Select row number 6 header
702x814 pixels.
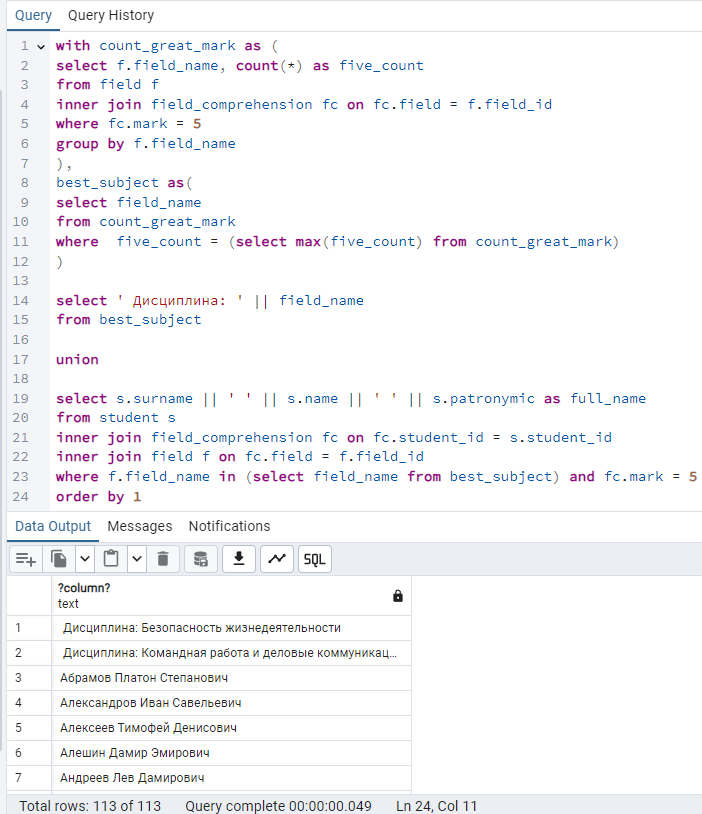click(29, 753)
